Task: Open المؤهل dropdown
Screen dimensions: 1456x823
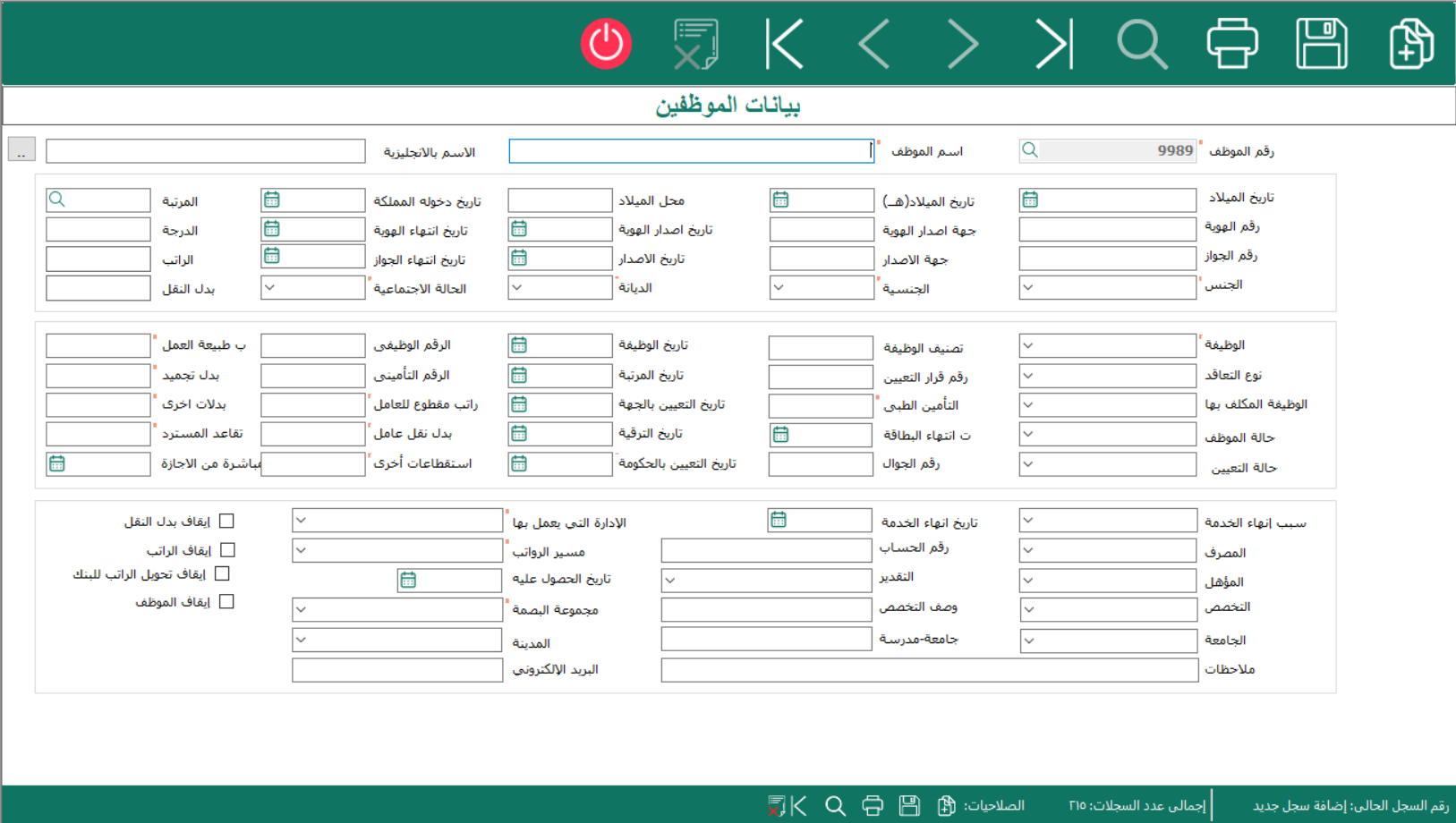Action: 1028,581
